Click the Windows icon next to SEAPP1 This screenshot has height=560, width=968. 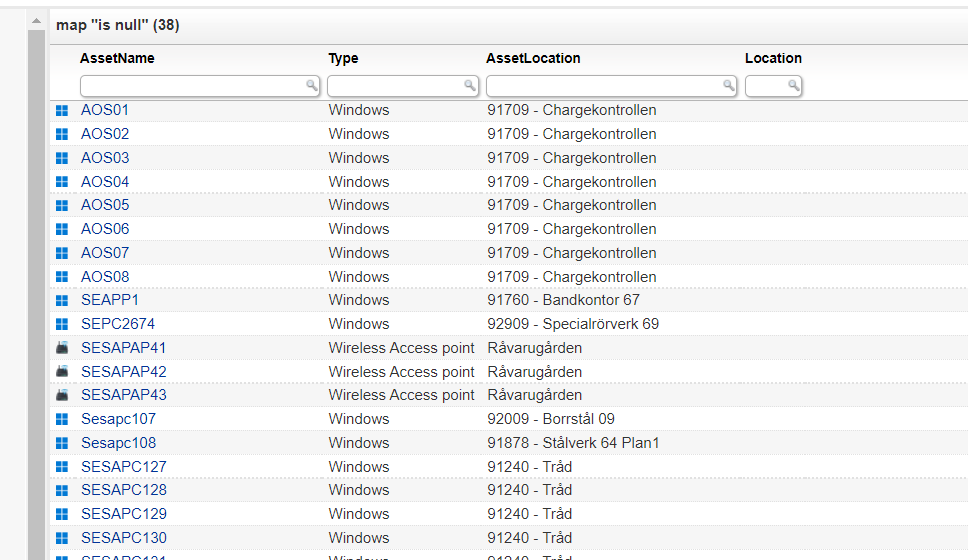point(62,300)
